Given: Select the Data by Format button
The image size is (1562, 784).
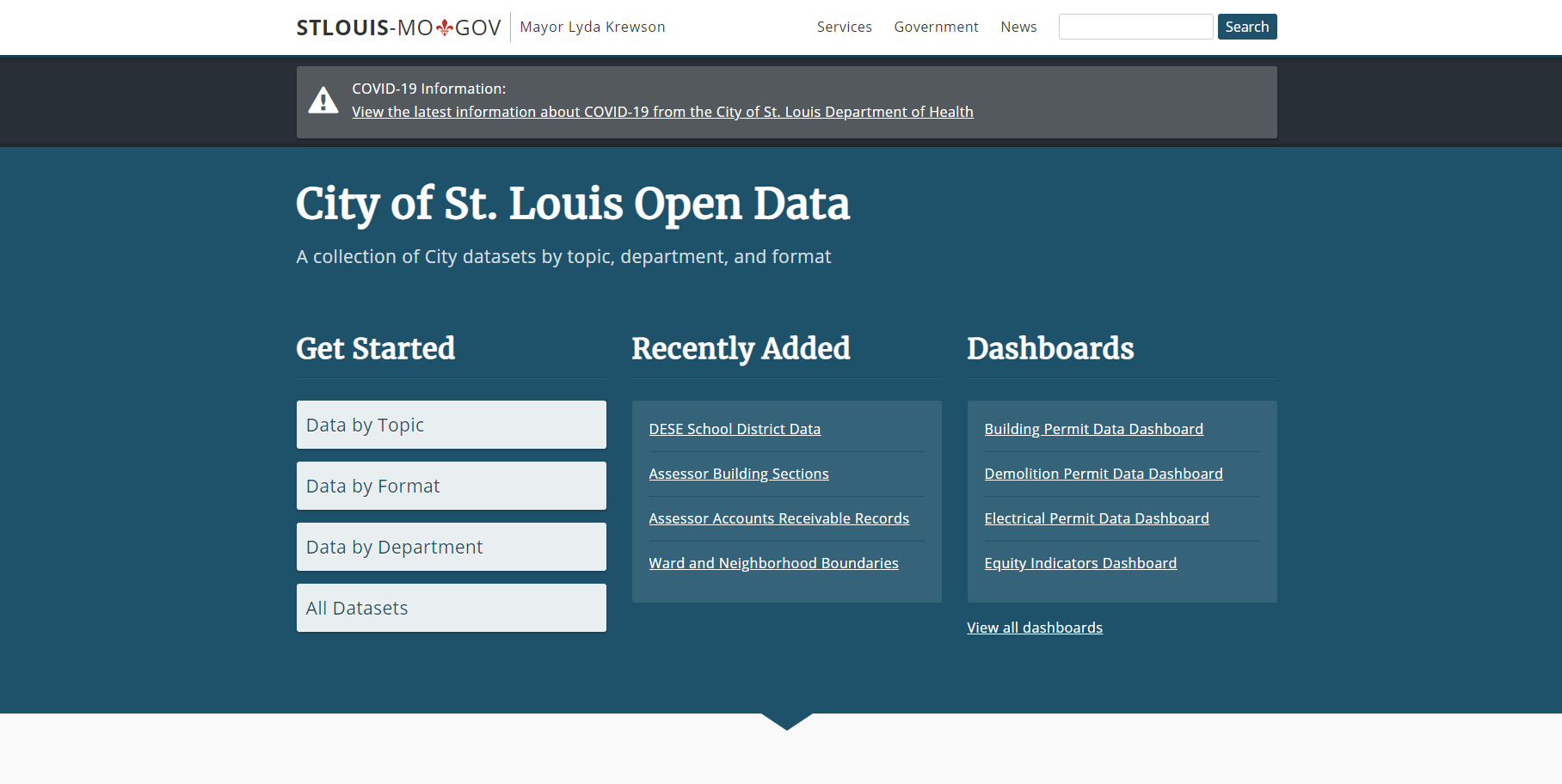Looking at the screenshot, I should pos(451,486).
